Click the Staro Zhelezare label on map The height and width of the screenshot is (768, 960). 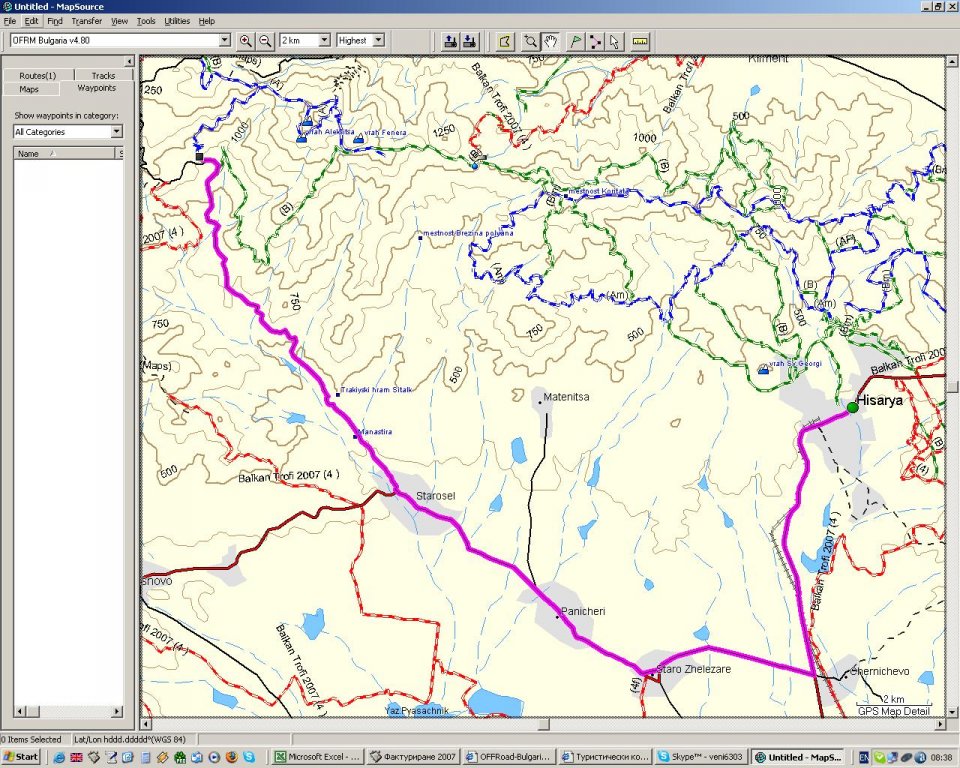click(694, 669)
